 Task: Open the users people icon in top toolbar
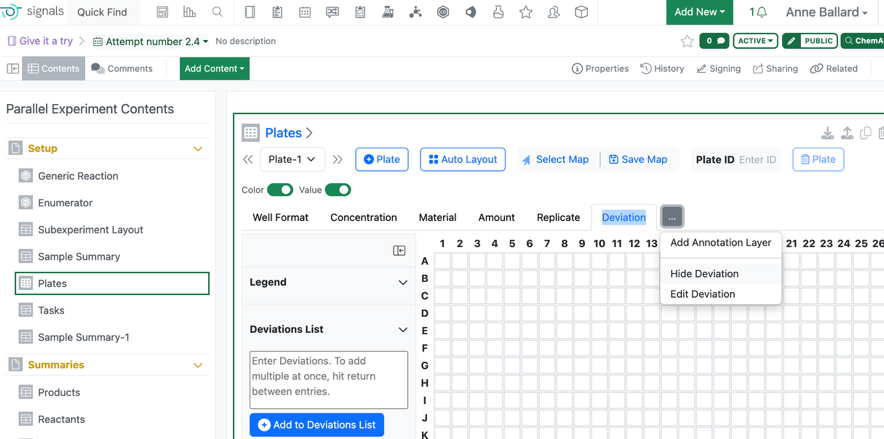(554, 12)
